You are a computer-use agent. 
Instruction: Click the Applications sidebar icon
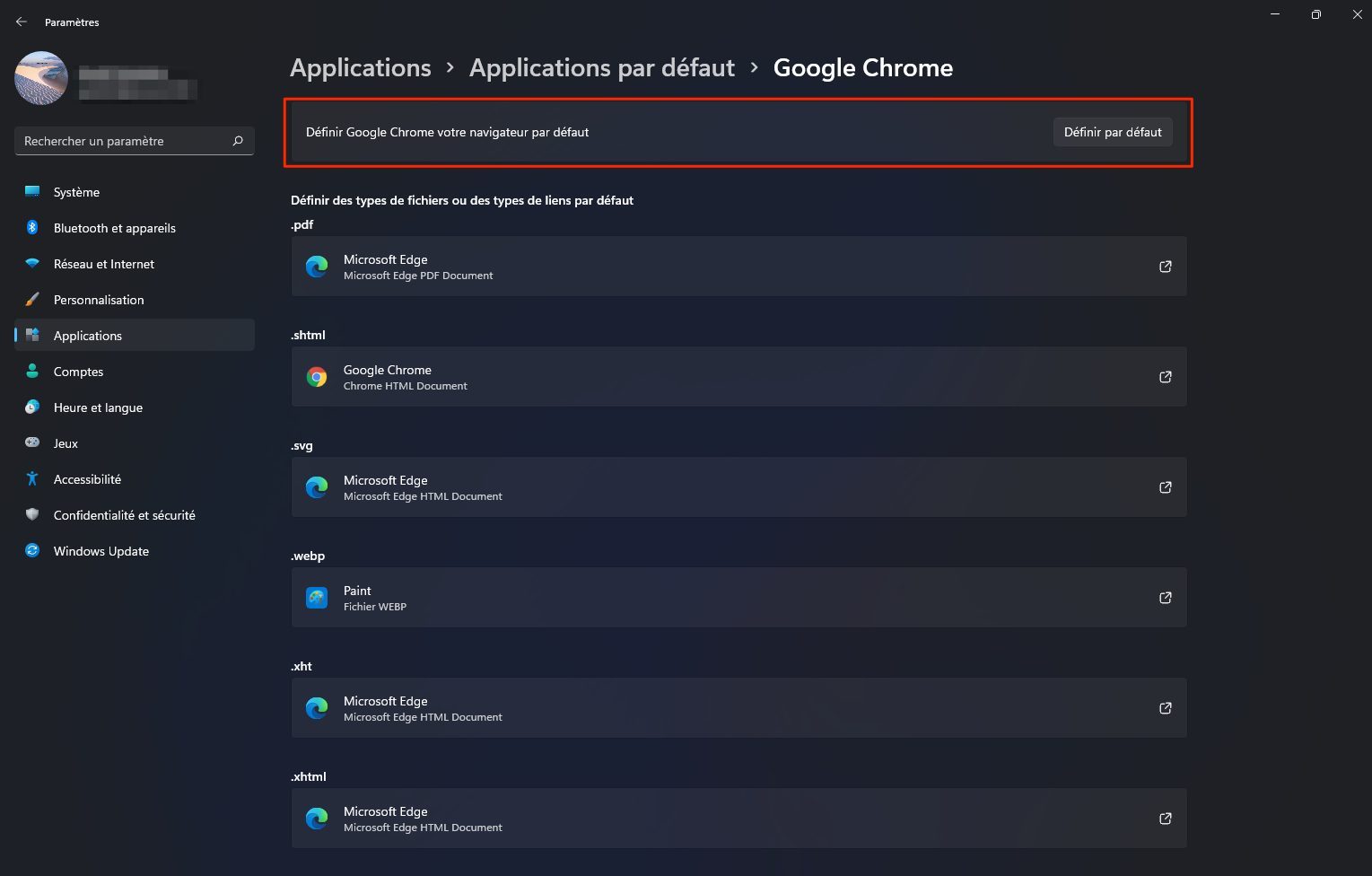32,335
